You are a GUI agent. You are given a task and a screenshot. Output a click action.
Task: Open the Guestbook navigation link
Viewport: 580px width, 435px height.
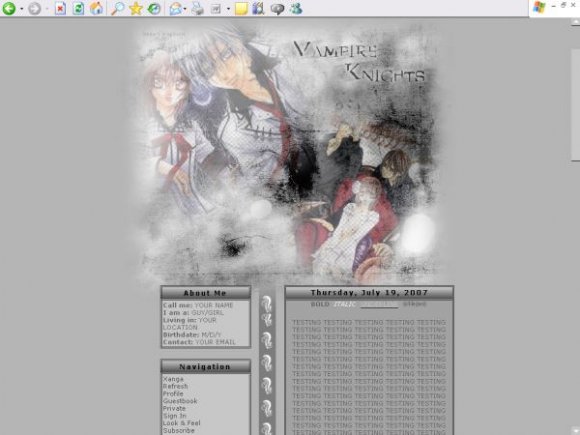coord(180,401)
